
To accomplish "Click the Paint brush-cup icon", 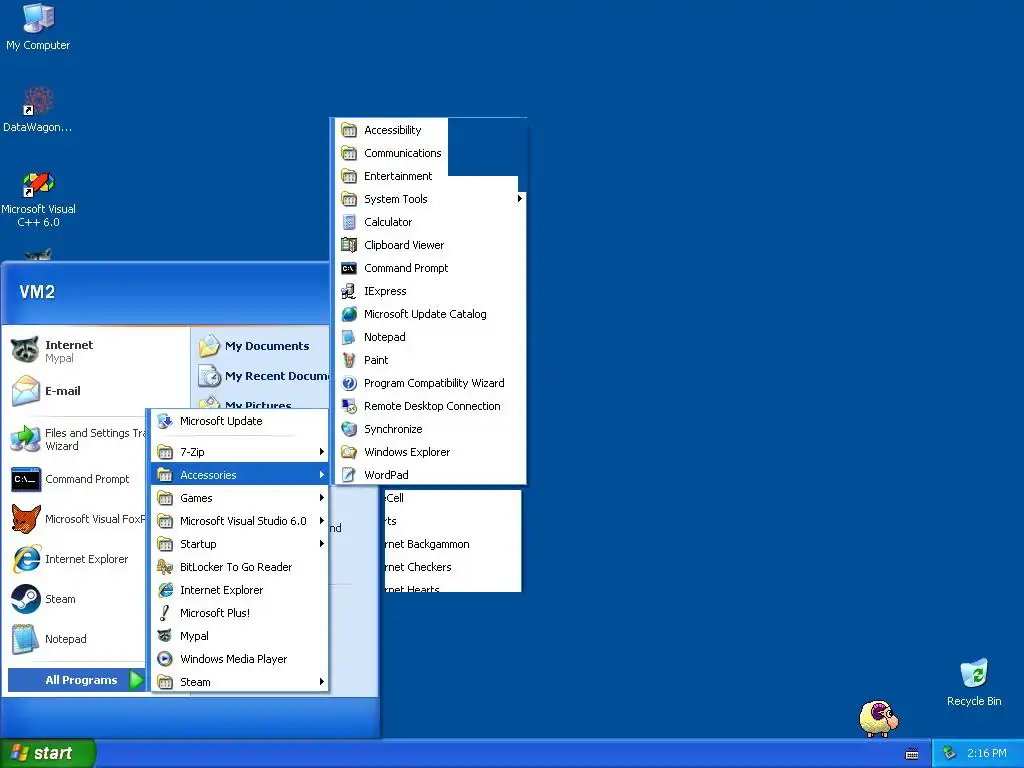I will (x=349, y=360).
